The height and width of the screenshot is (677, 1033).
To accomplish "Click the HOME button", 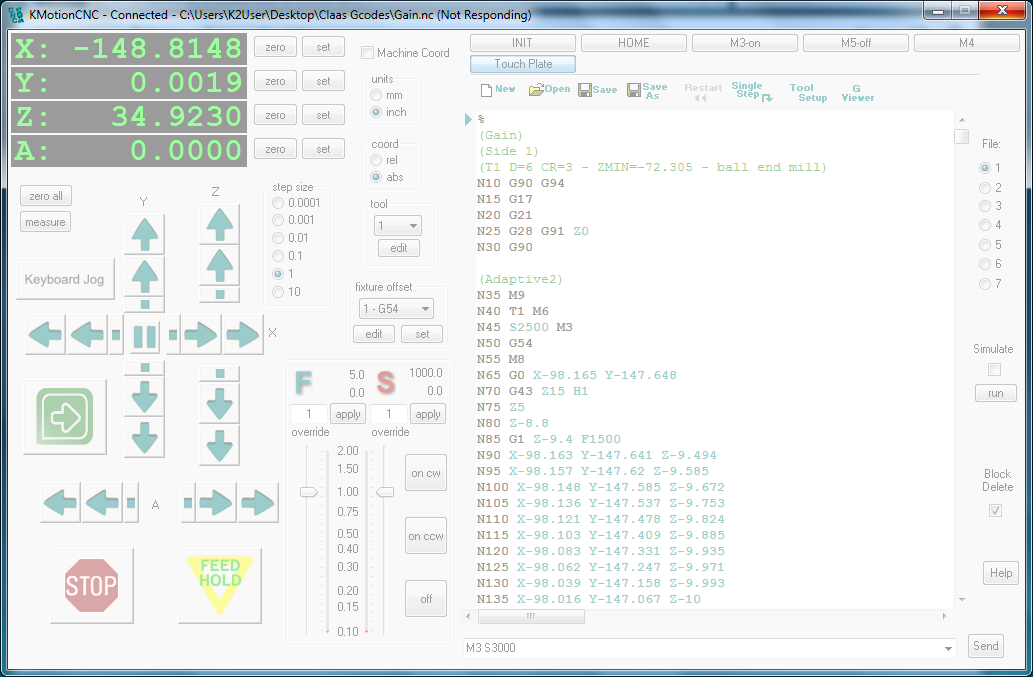I will [633, 43].
